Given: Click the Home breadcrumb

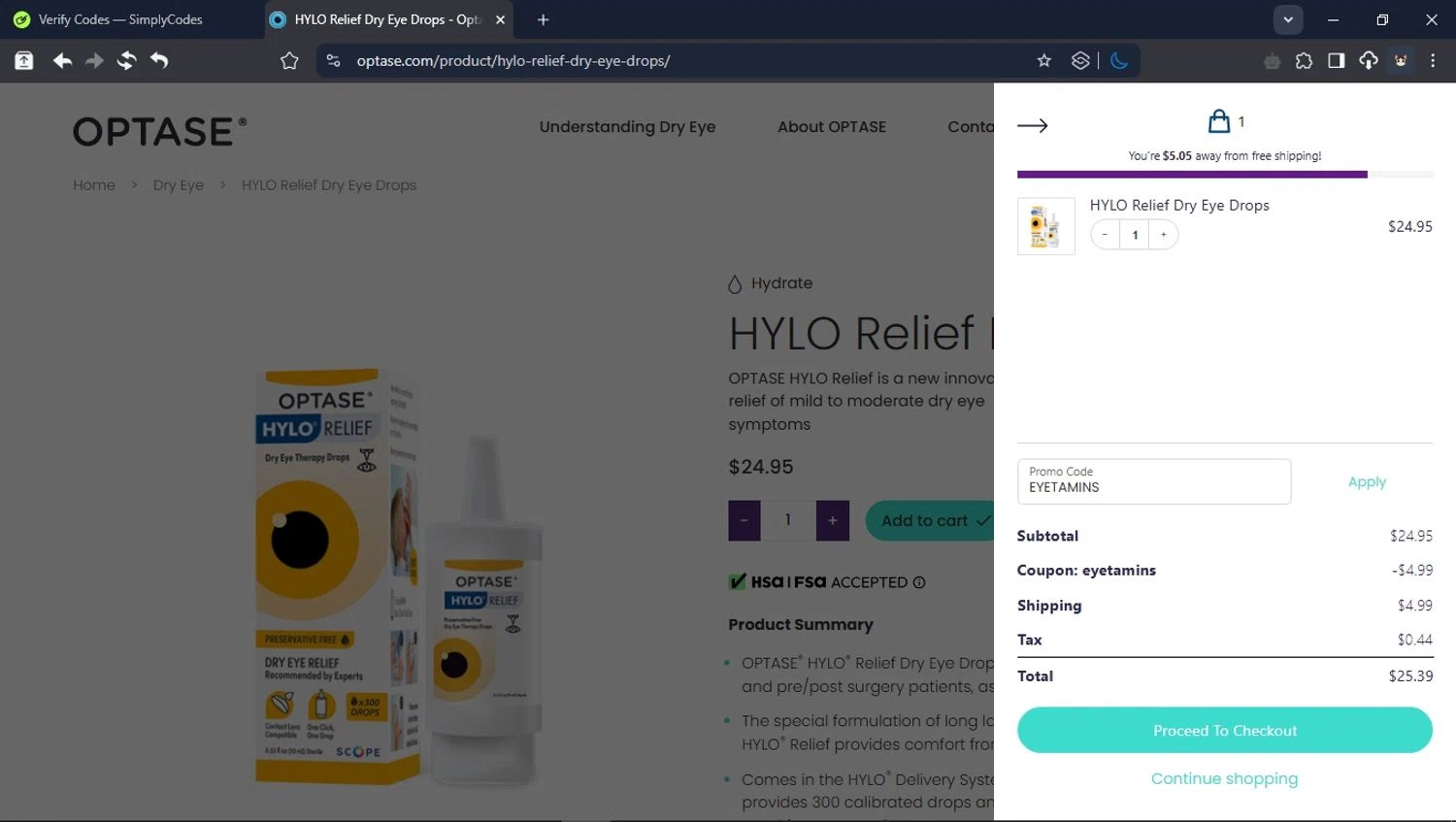Looking at the screenshot, I should (94, 184).
